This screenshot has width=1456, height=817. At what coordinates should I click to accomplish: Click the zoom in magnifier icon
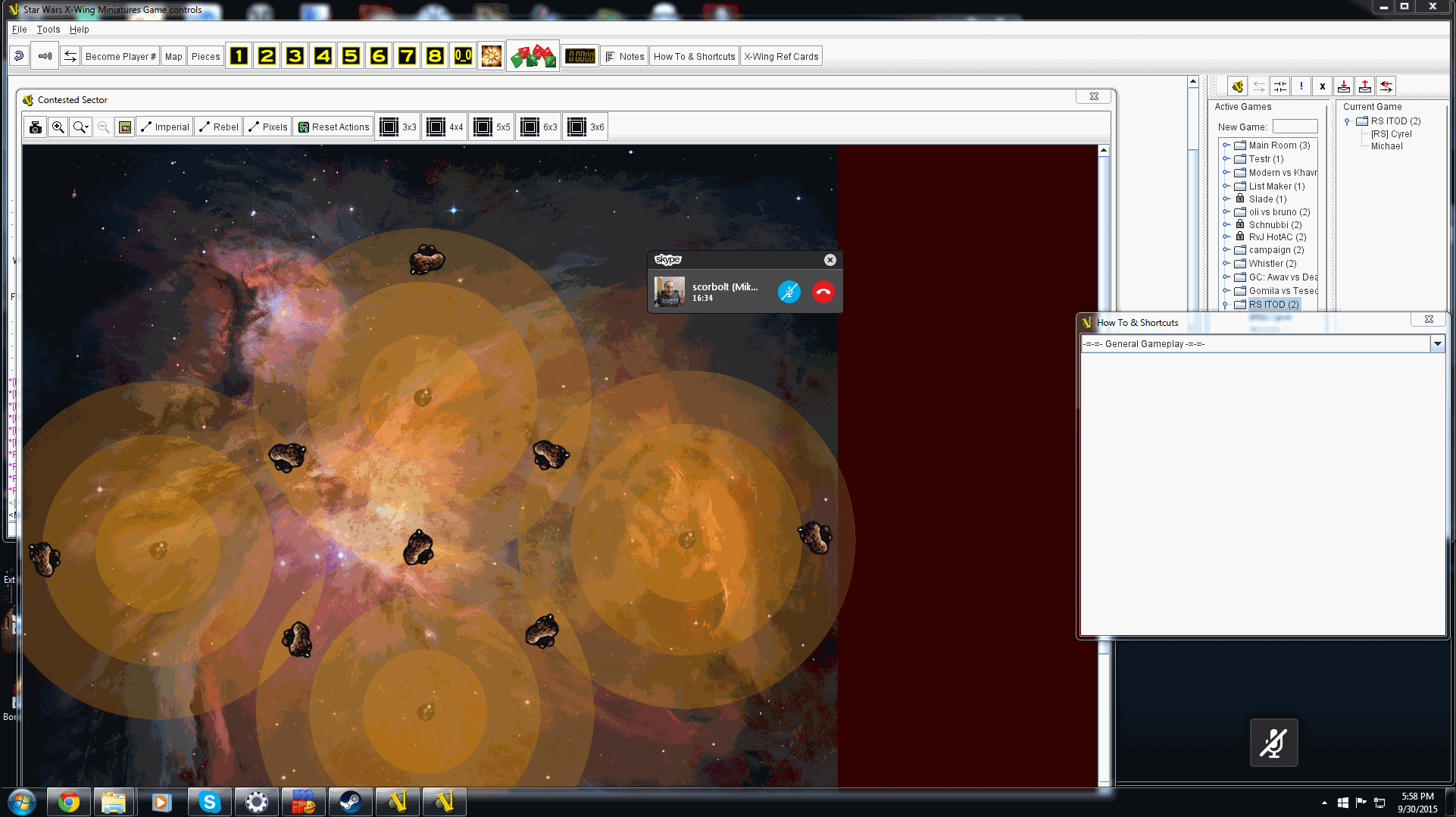(x=58, y=127)
